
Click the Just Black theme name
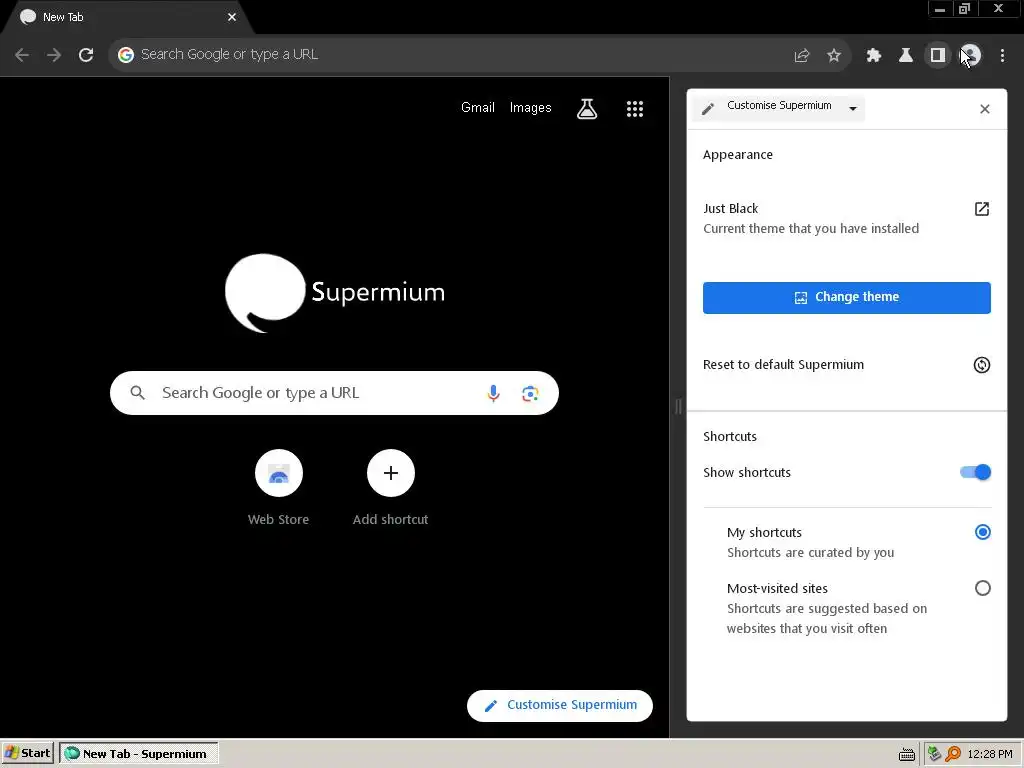coord(730,209)
